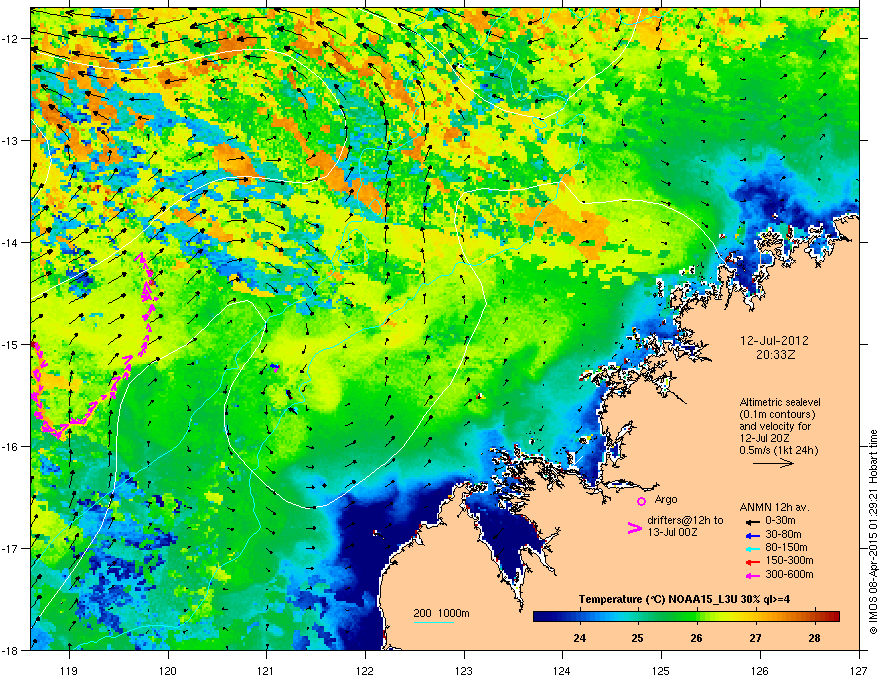Click the colorbar tick label '25'
The height and width of the screenshot is (680, 880).
(x=638, y=638)
